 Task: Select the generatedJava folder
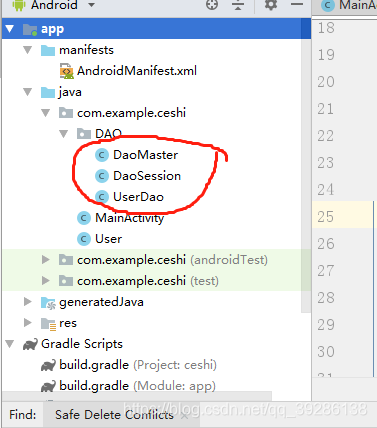click(x=101, y=302)
